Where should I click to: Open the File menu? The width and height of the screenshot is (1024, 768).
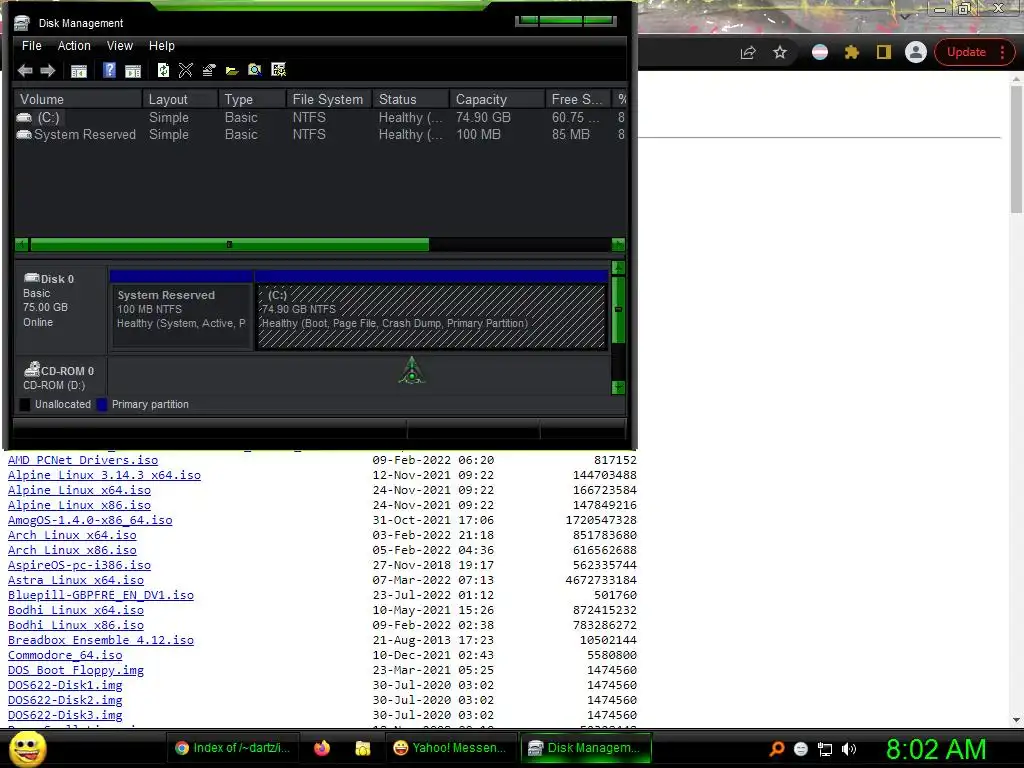[x=31, y=46]
